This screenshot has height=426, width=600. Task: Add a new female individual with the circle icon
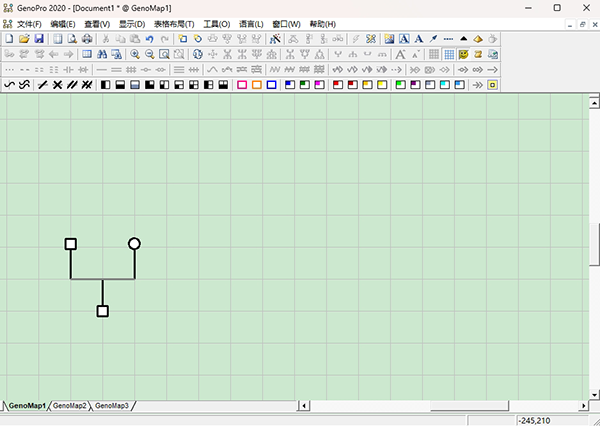[197, 39]
